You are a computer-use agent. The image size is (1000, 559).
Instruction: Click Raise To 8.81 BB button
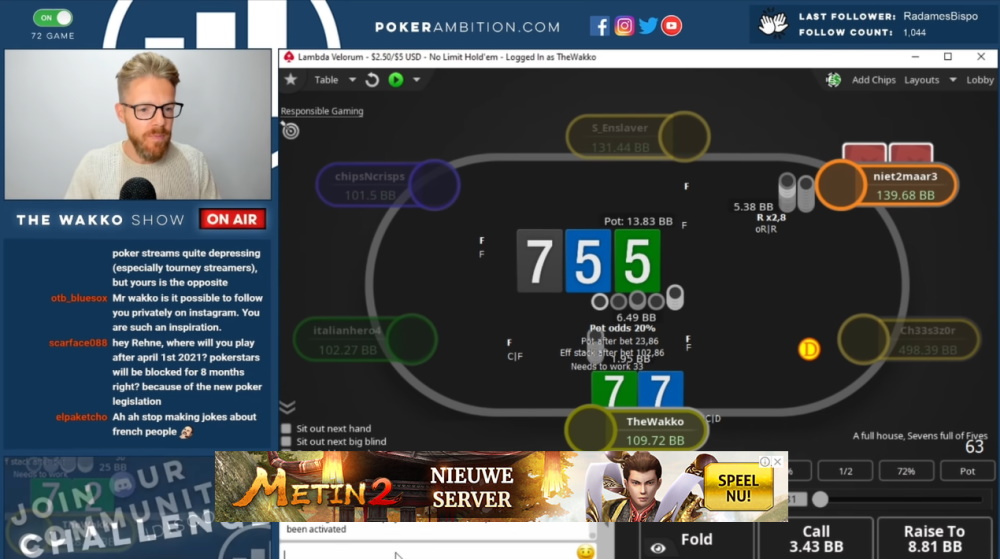934,539
